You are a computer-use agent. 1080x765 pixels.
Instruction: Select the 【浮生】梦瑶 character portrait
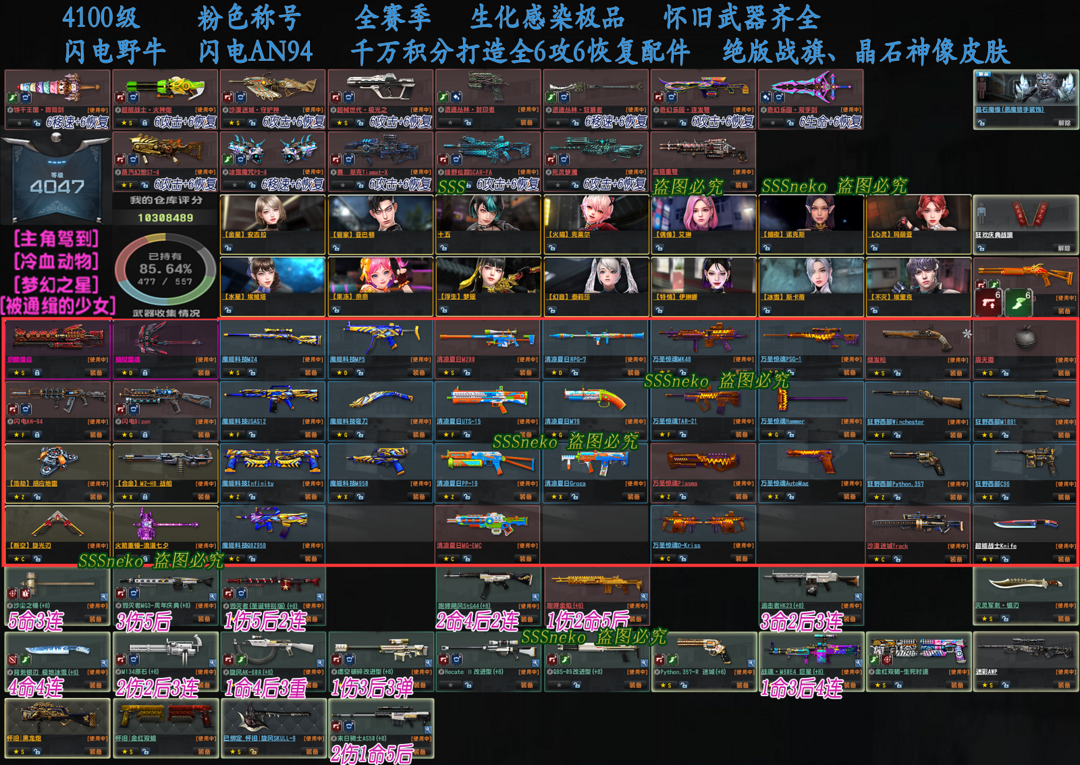pyautogui.click(x=488, y=275)
